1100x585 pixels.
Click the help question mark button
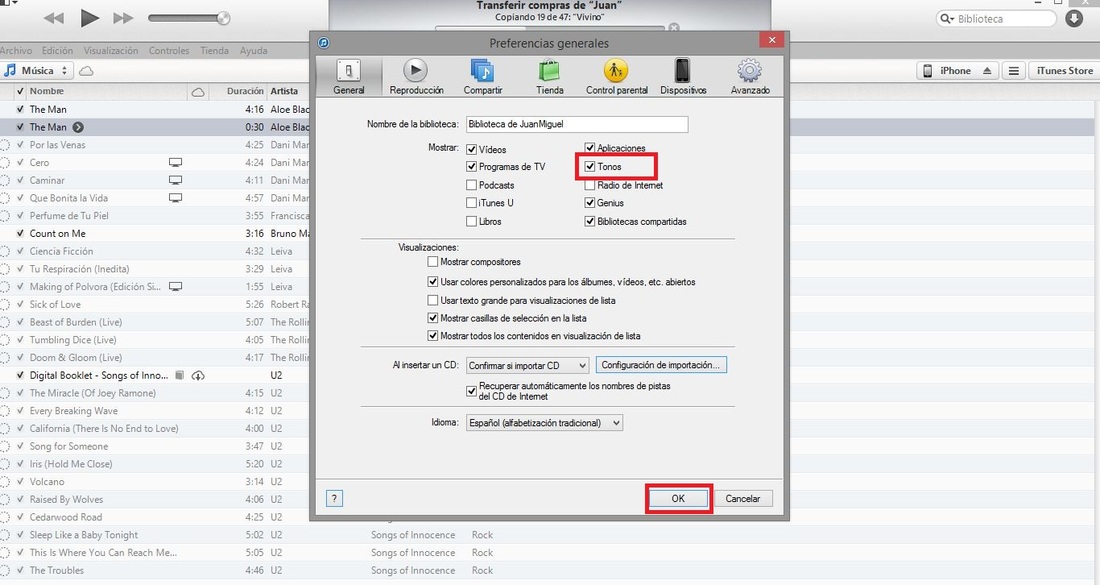tap(334, 499)
